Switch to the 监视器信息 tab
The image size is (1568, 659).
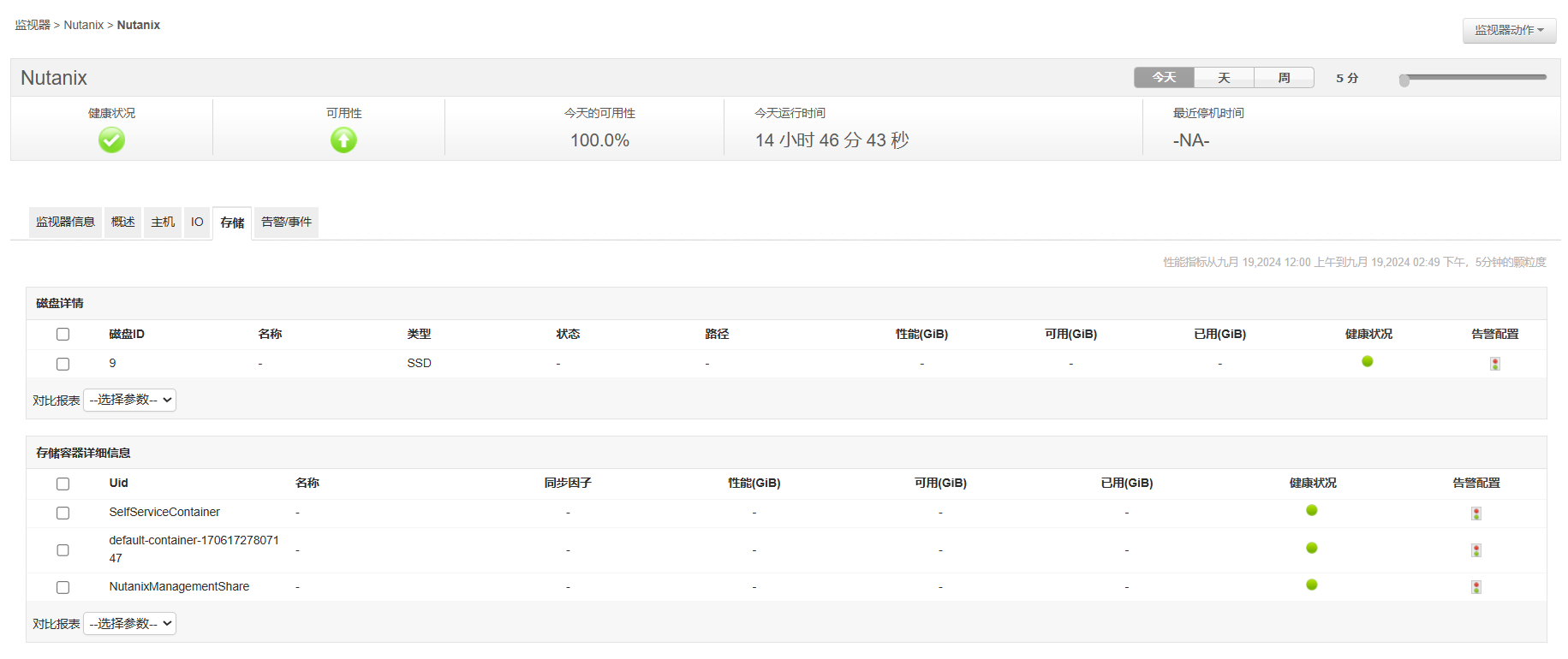pyautogui.click(x=65, y=223)
